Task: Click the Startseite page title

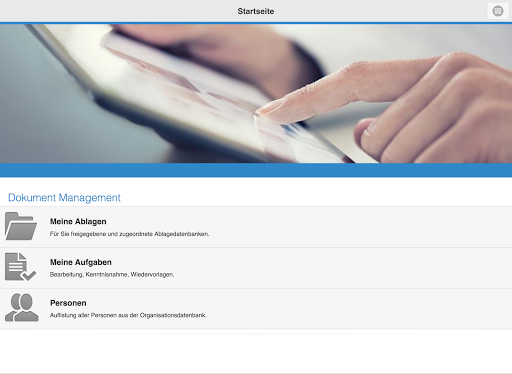Action: click(256, 11)
